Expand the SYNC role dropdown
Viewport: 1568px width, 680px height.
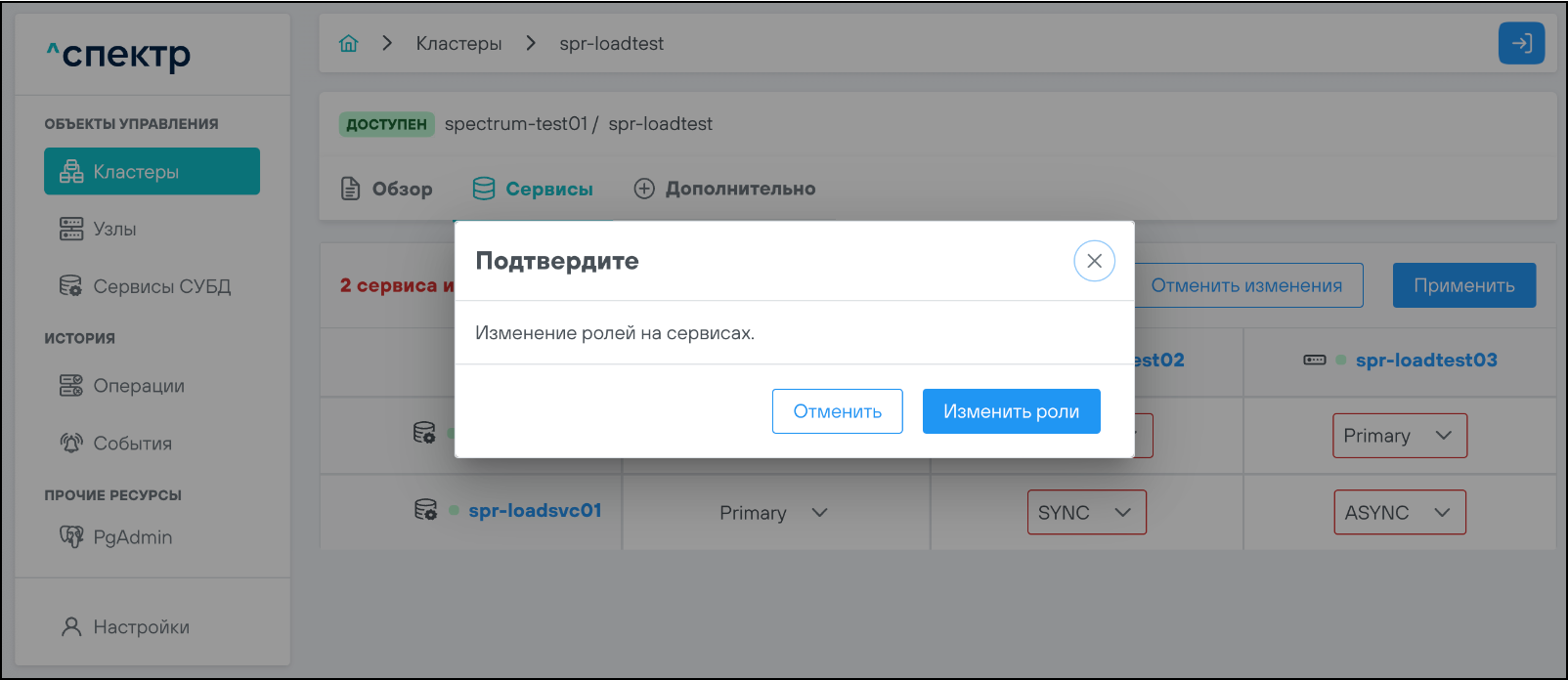click(x=1086, y=513)
